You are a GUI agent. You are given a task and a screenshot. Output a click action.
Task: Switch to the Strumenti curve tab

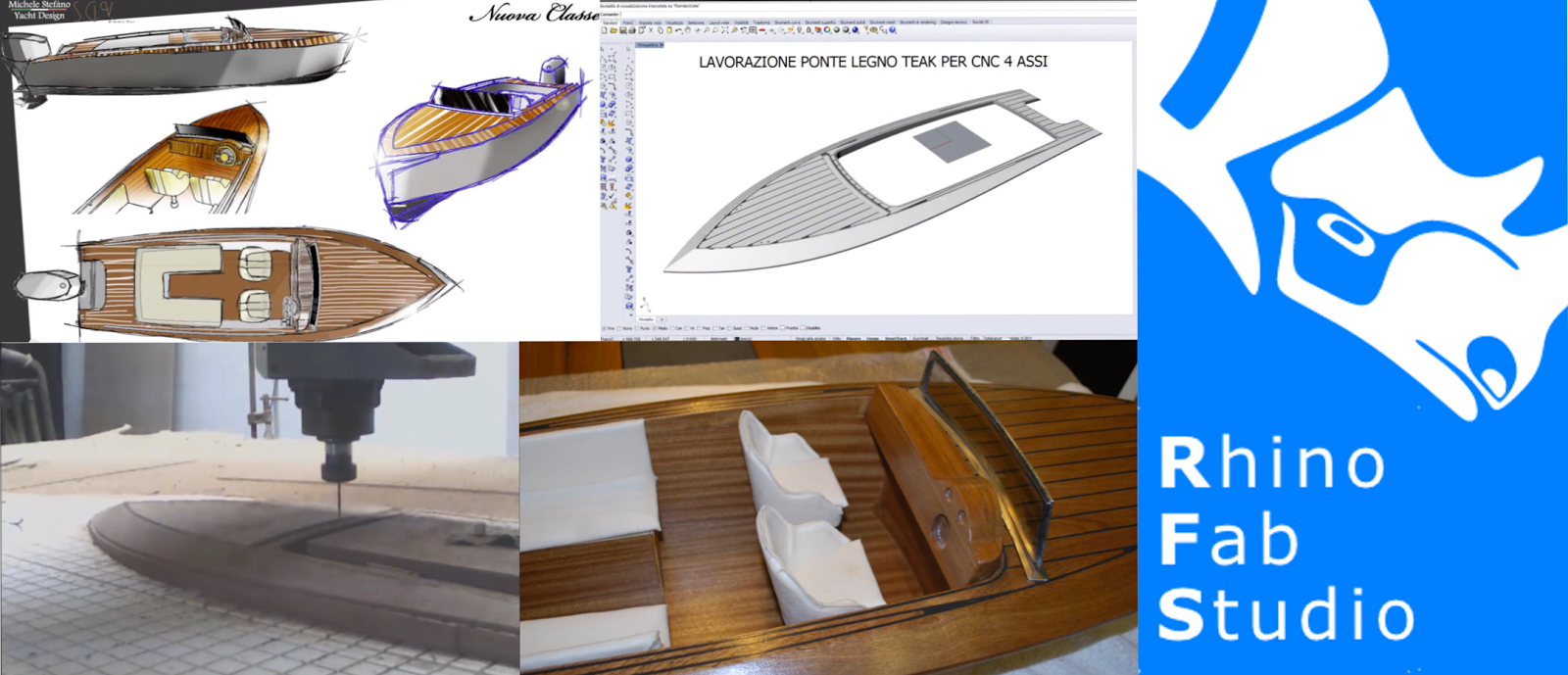coord(787,23)
